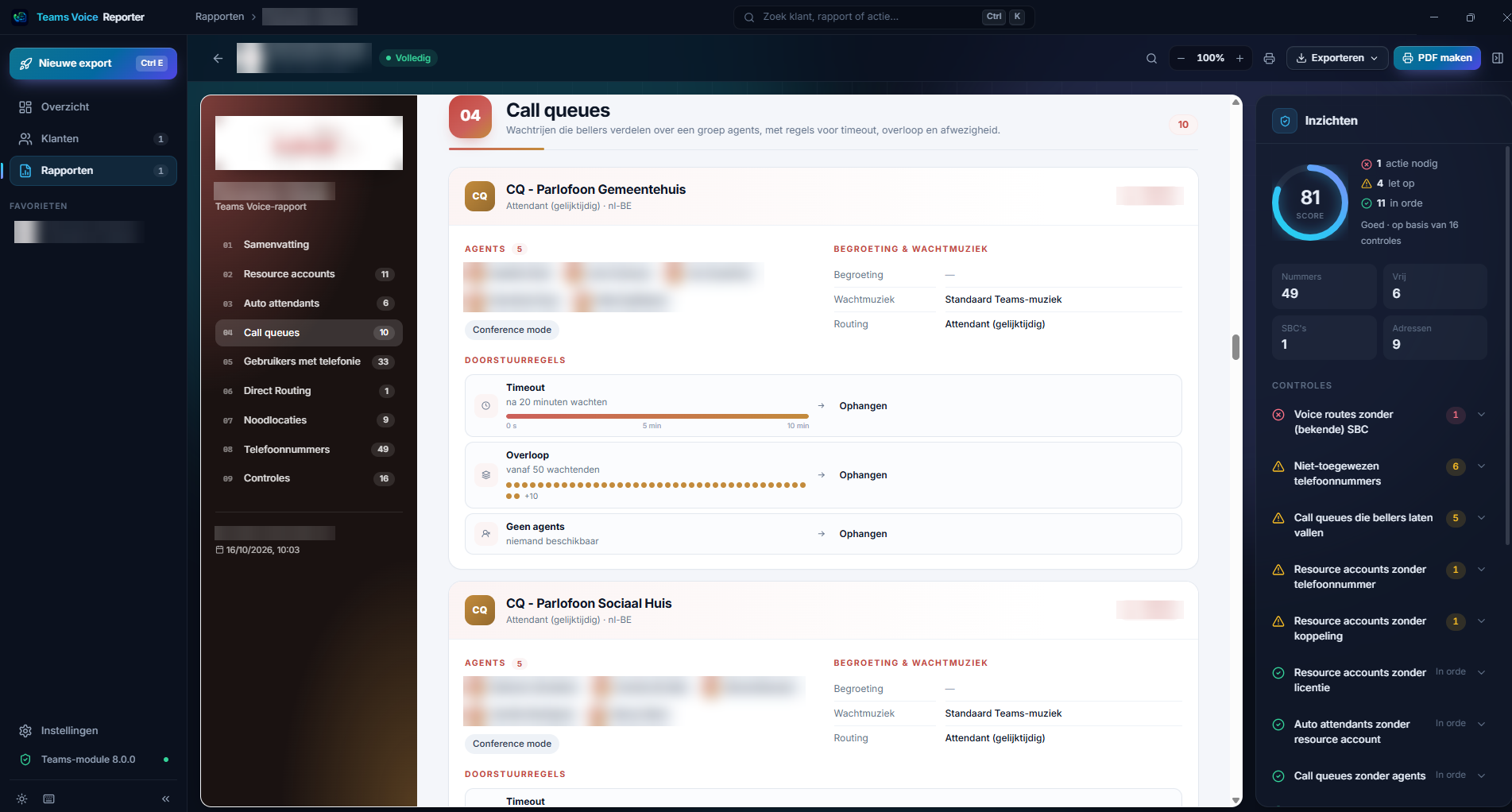Click the Rapporten breadcrumb

tap(219, 17)
